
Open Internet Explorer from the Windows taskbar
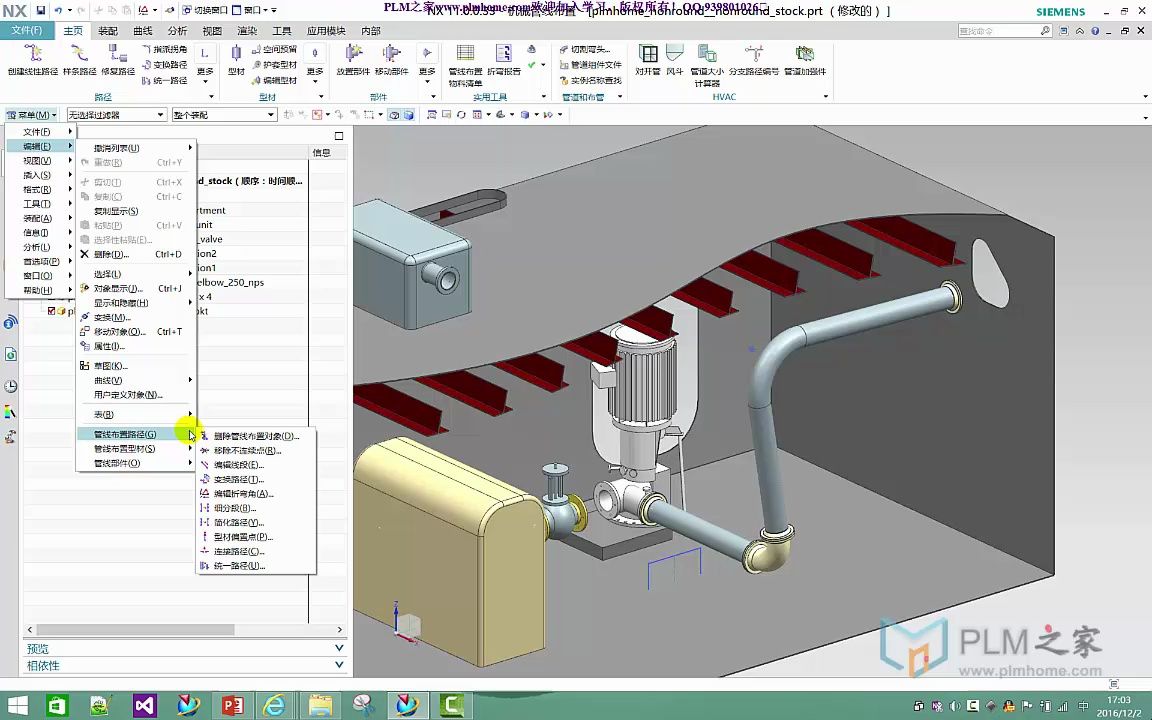click(x=274, y=706)
